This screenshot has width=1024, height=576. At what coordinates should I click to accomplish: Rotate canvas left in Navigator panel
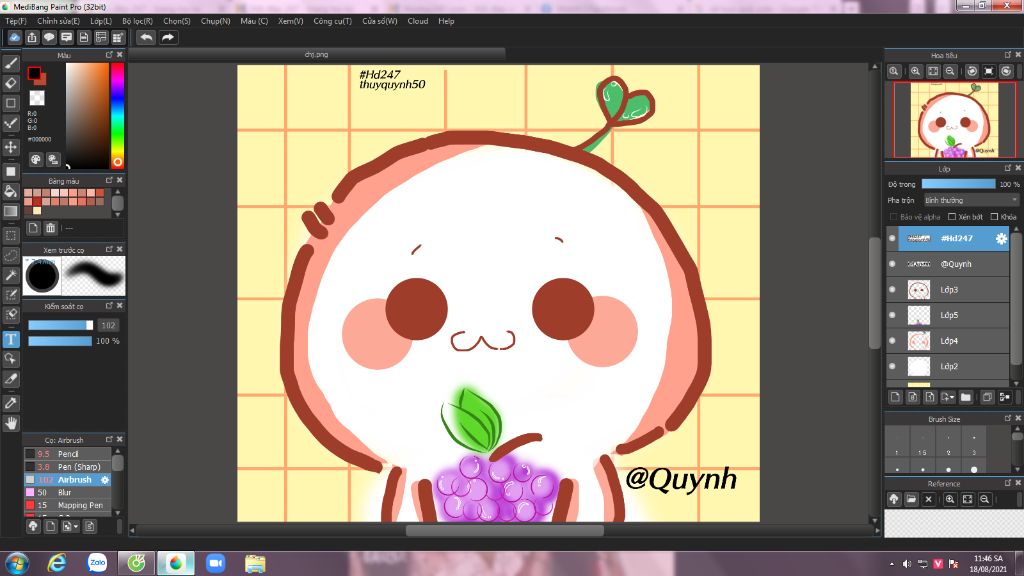(972, 71)
